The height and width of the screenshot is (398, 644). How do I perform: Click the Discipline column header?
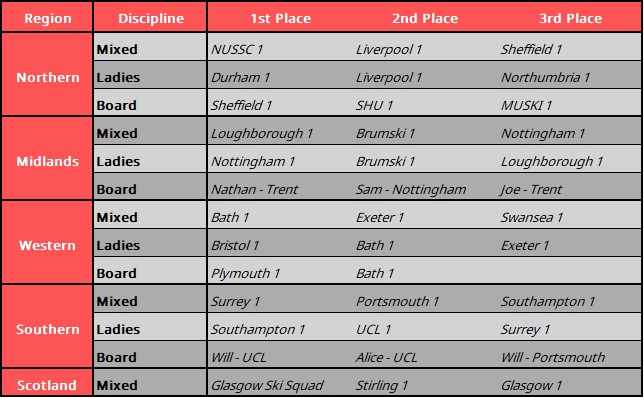coord(150,18)
